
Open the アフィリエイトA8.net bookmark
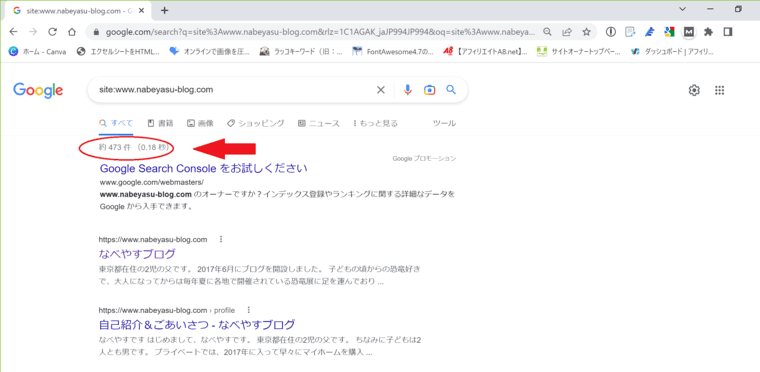[486, 51]
